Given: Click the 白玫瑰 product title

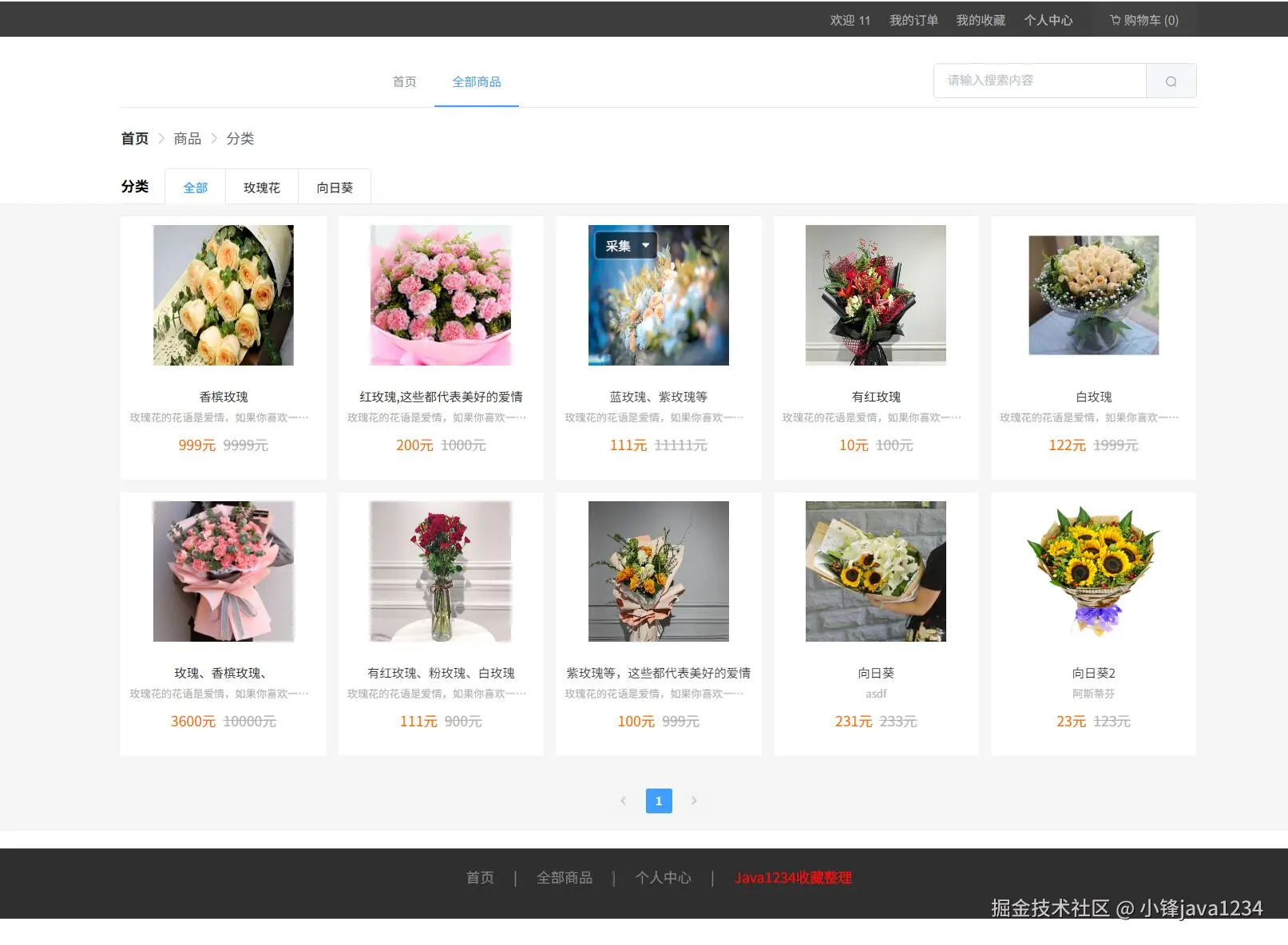Looking at the screenshot, I should coord(1093,397).
